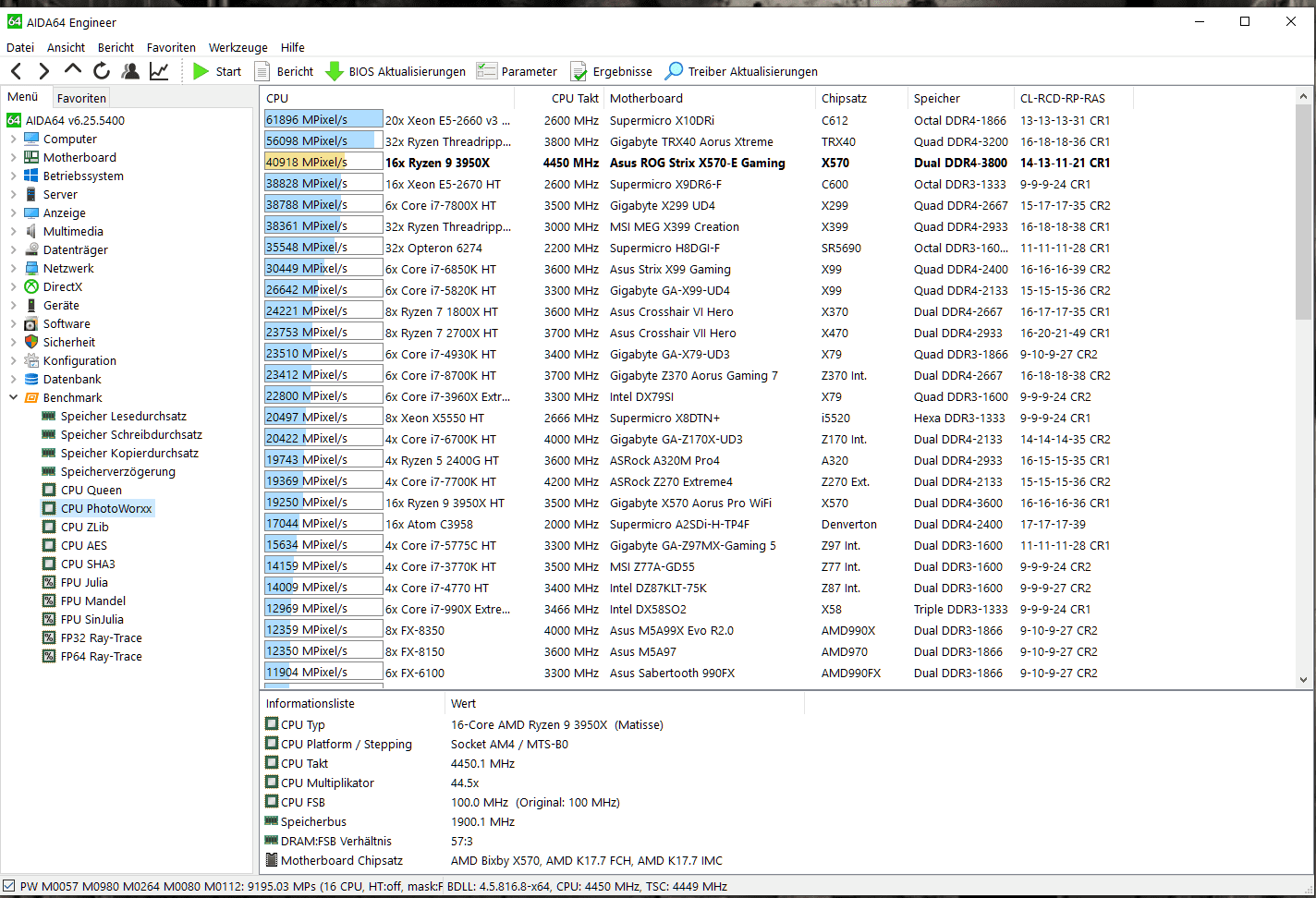Expand the Netzwerk tree node
Screen dimensions: 1316x898
(x=14, y=268)
